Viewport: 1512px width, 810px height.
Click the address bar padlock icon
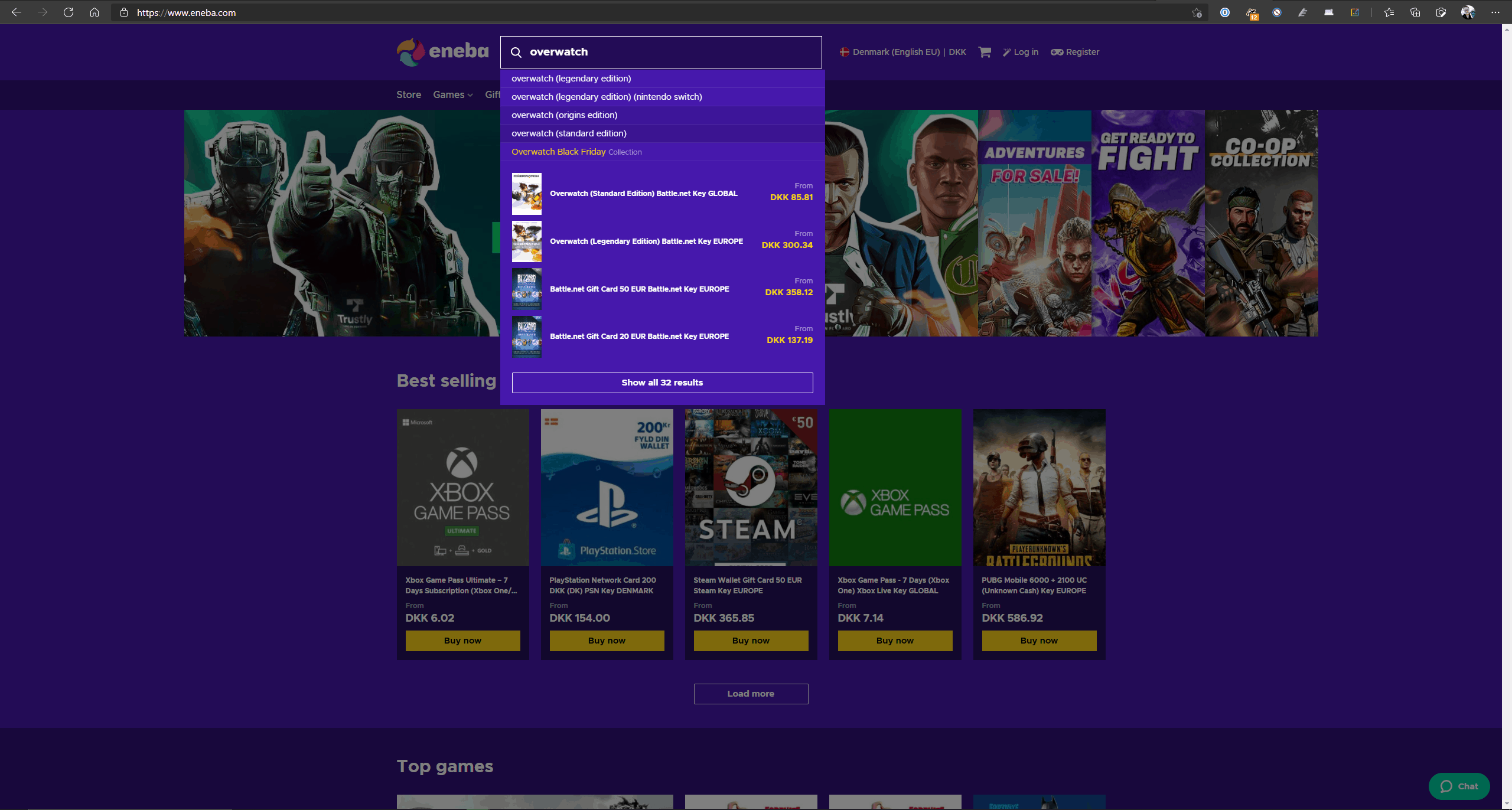(x=124, y=12)
